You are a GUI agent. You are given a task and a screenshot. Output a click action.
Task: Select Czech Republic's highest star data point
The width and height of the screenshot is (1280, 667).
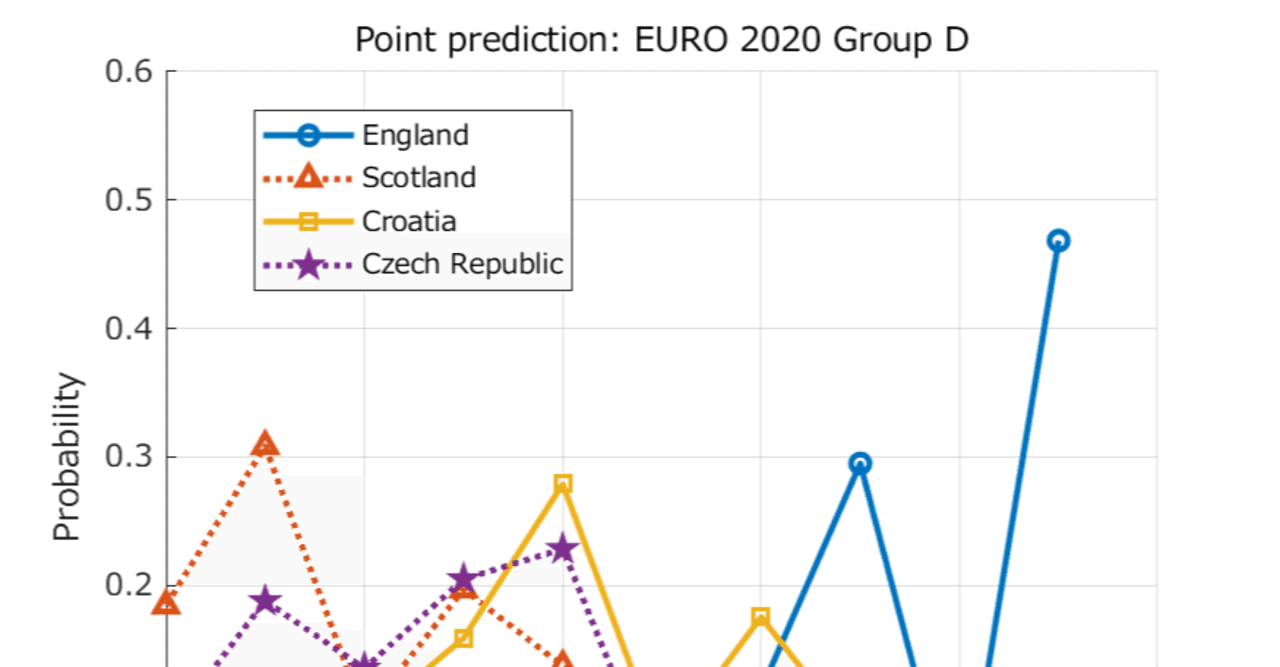[x=562, y=548]
